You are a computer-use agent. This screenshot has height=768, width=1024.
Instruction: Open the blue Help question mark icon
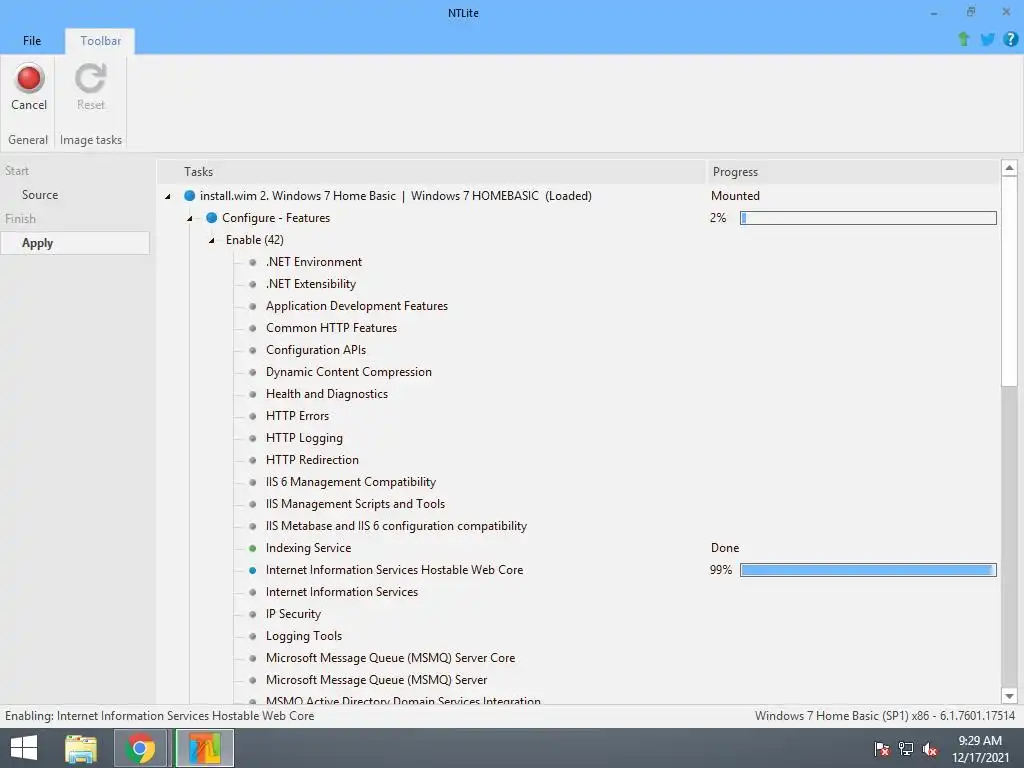(x=1010, y=39)
